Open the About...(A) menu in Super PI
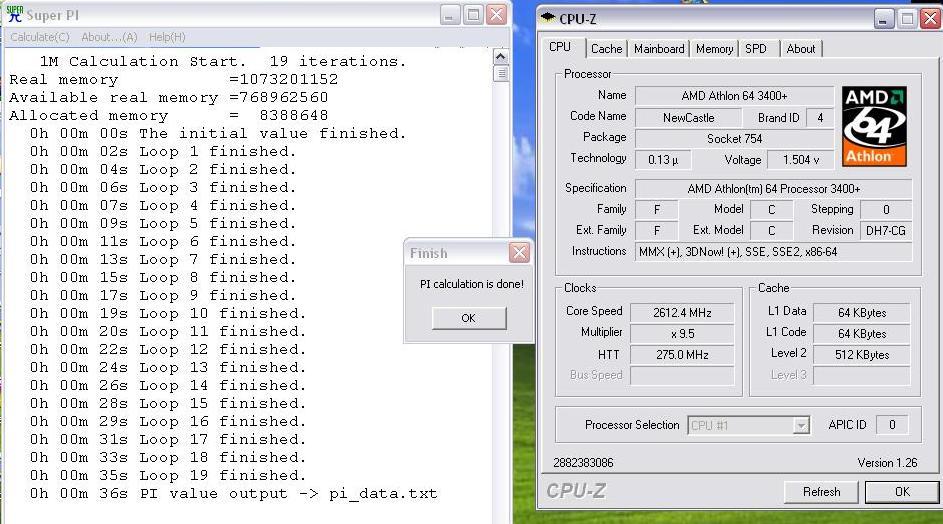This screenshot has height=524, width=943. point(109,37)
